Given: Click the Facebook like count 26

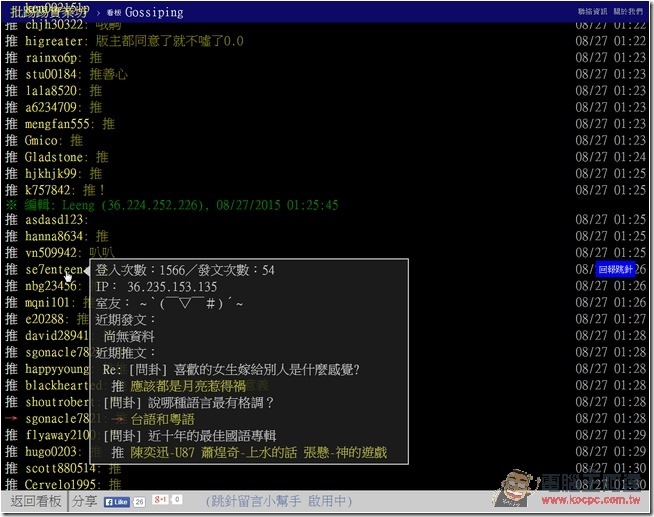Looking at the screenshot, I should tap(139, 502).
